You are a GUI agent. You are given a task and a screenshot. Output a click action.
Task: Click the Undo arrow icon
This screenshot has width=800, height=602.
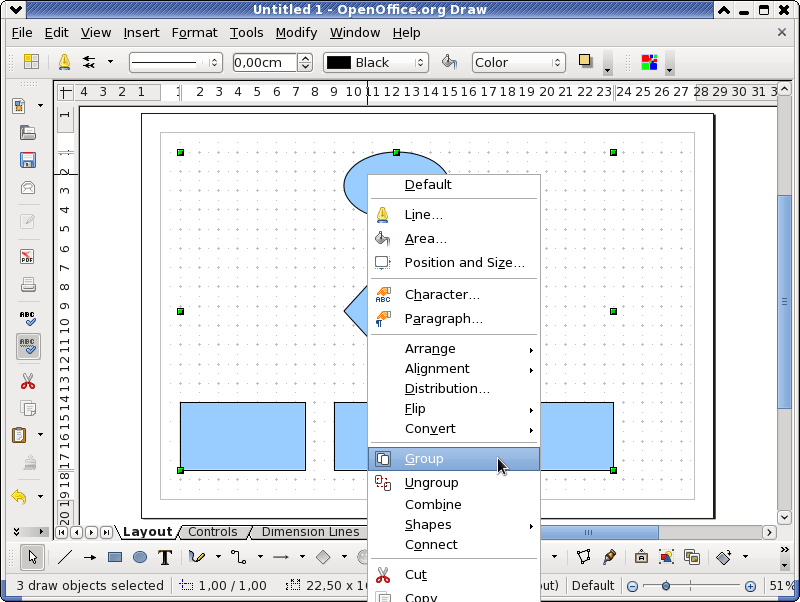pyautogui.click(x=19, y=496)
